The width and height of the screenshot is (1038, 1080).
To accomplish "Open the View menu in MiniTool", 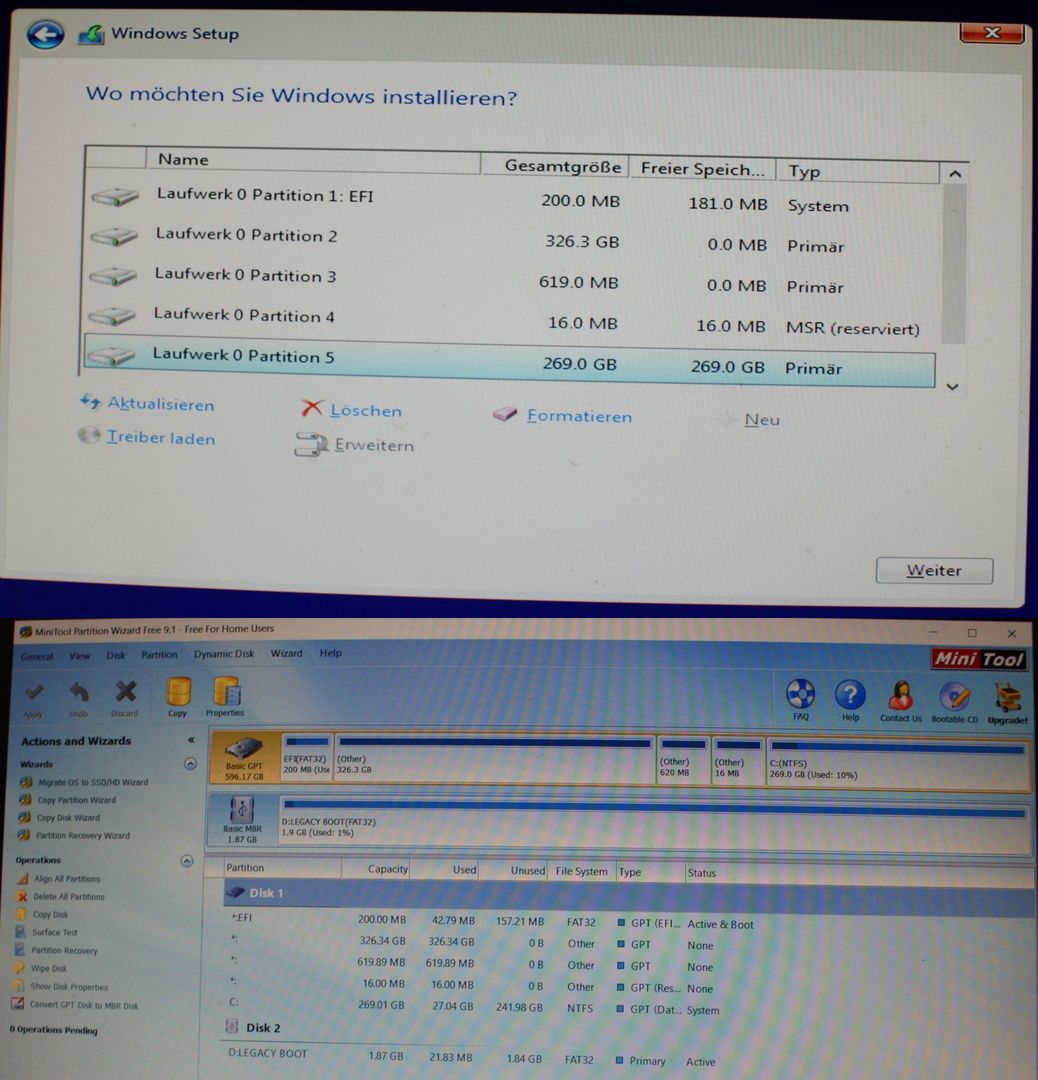I will pos(79,656).
